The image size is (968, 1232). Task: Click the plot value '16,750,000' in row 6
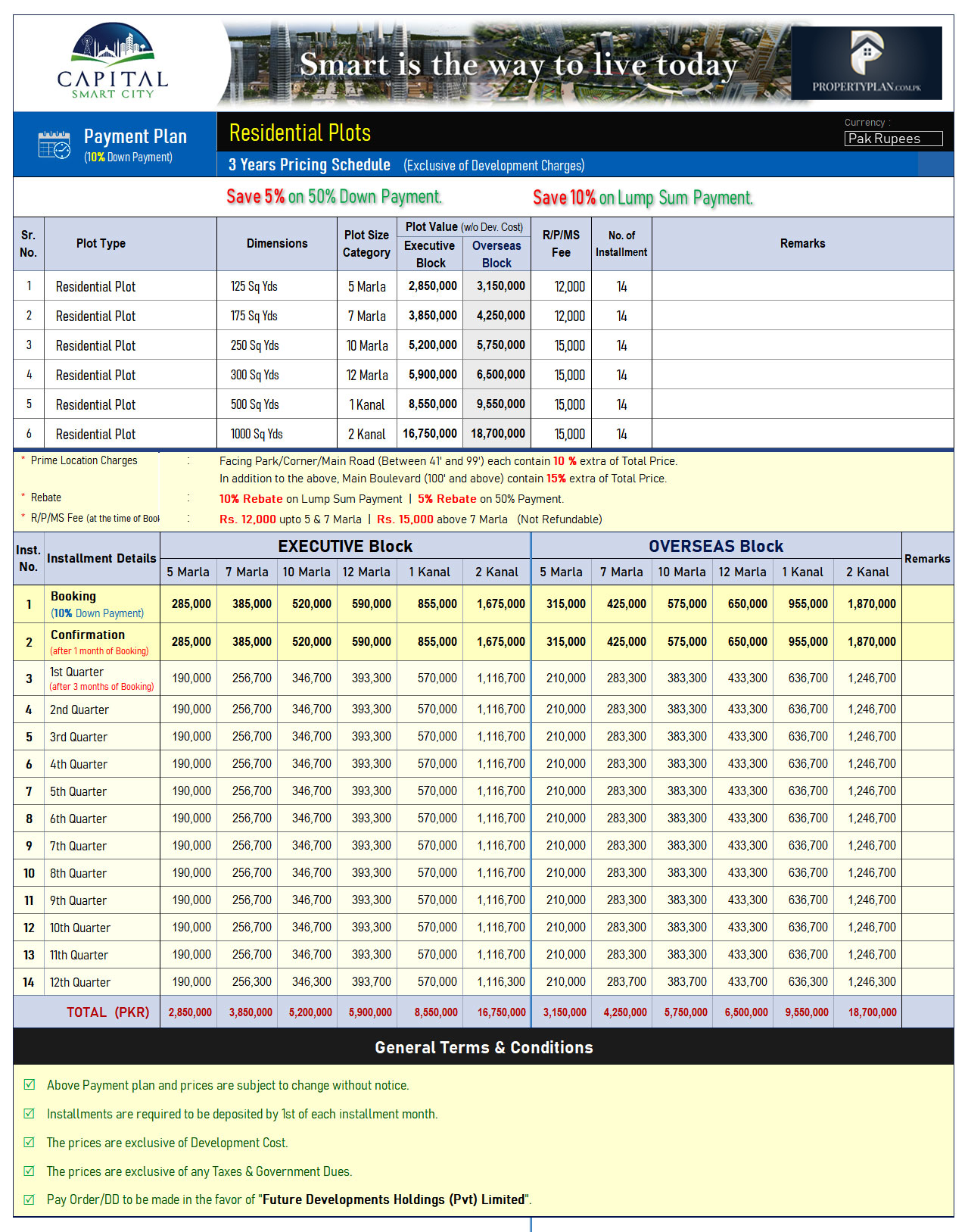coord(430,433)
